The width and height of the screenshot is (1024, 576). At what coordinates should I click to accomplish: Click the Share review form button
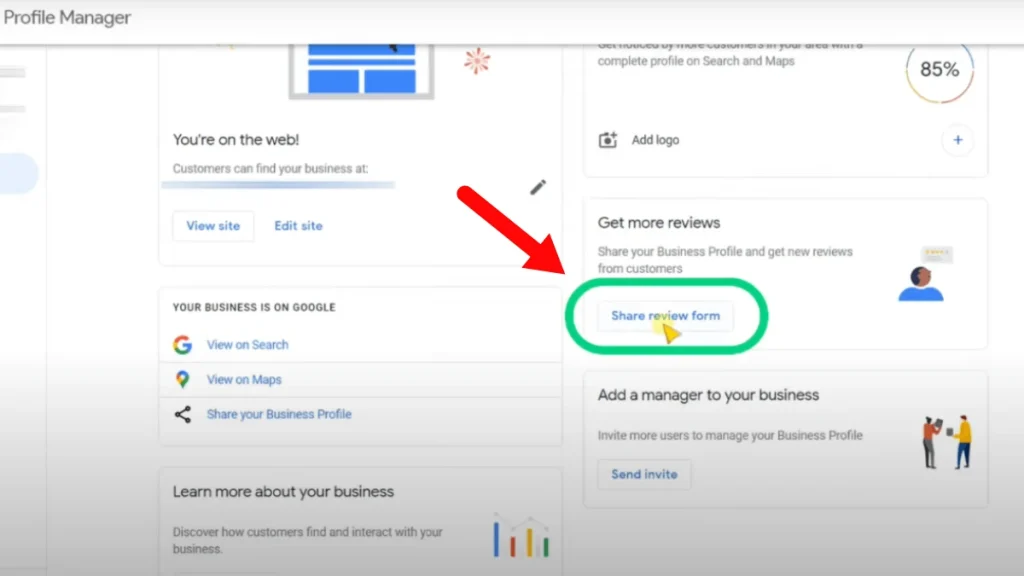point(665,315)
